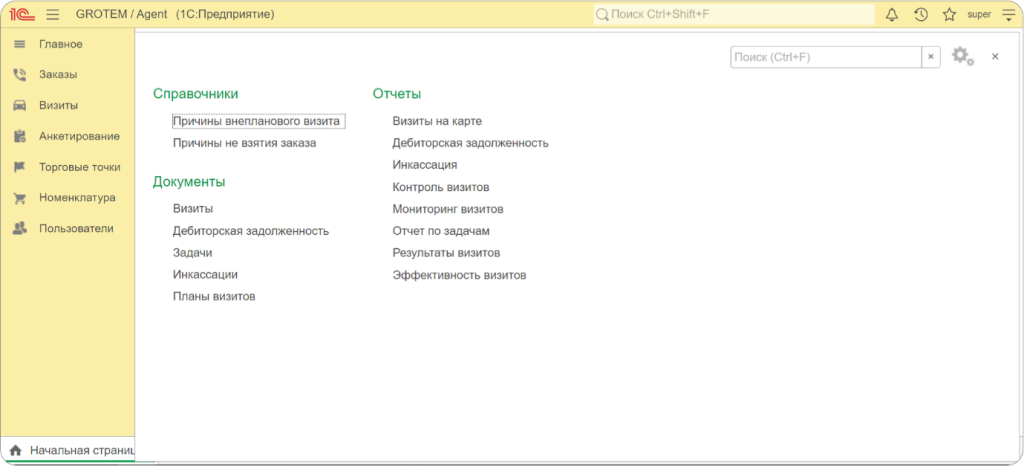
Task: Click the 1C logo icon
Action: 22,14
